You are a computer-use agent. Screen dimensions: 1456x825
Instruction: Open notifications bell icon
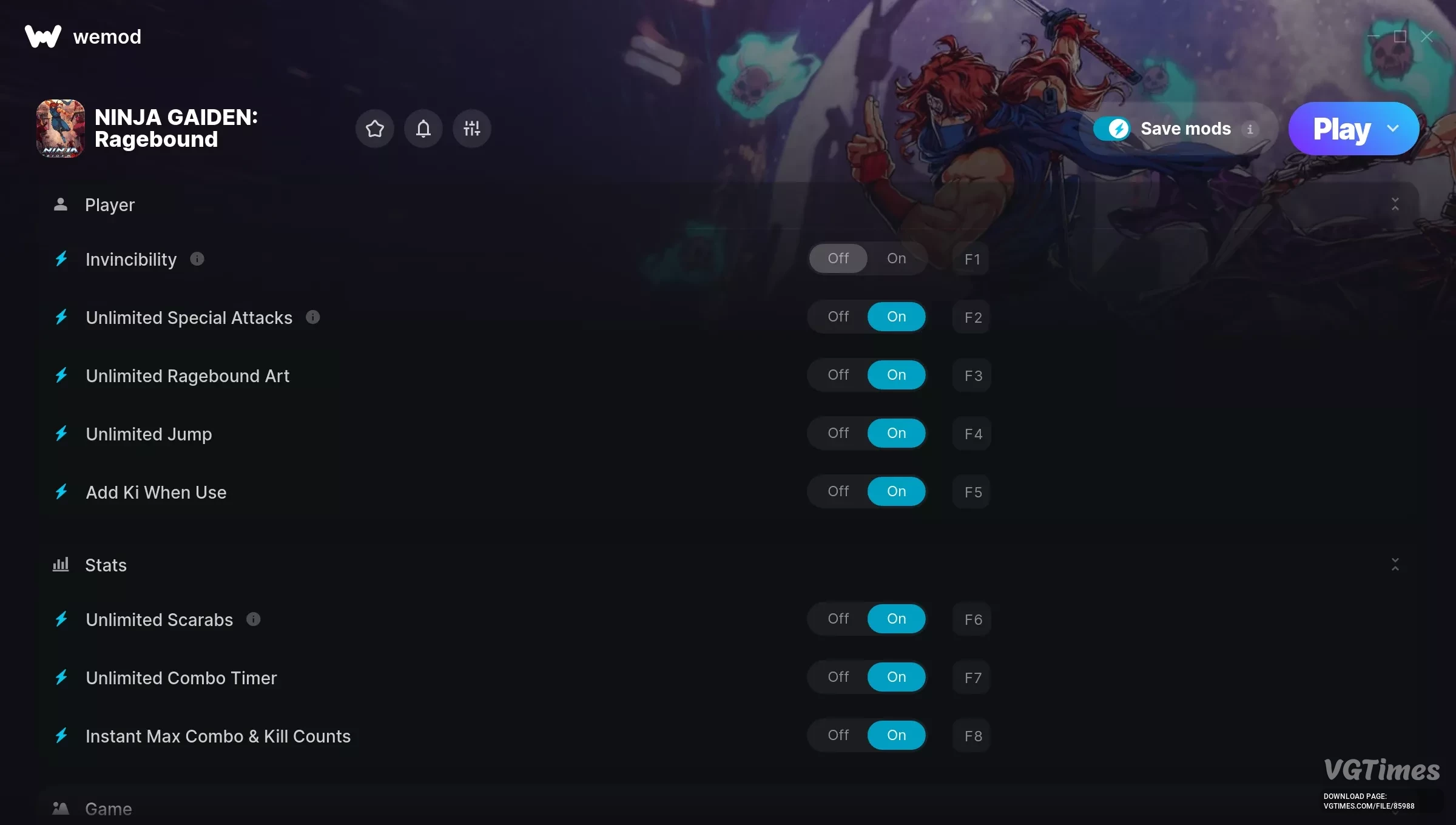[x=423, y=129]
